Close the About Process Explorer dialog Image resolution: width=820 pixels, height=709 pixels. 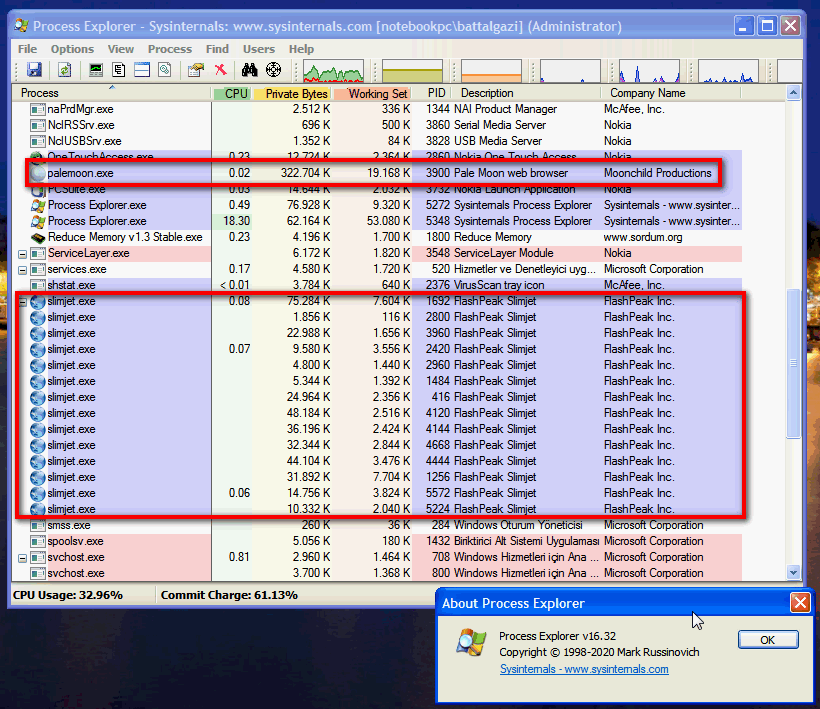point(800,603)
